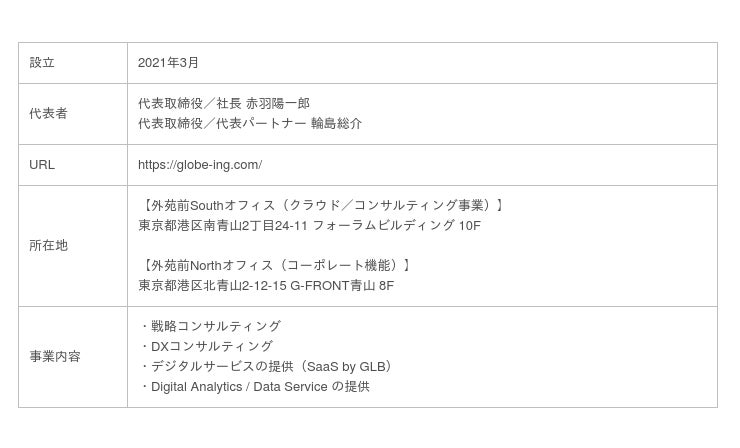
Task: Click the 所在地 row header
Action: point(48,246)
